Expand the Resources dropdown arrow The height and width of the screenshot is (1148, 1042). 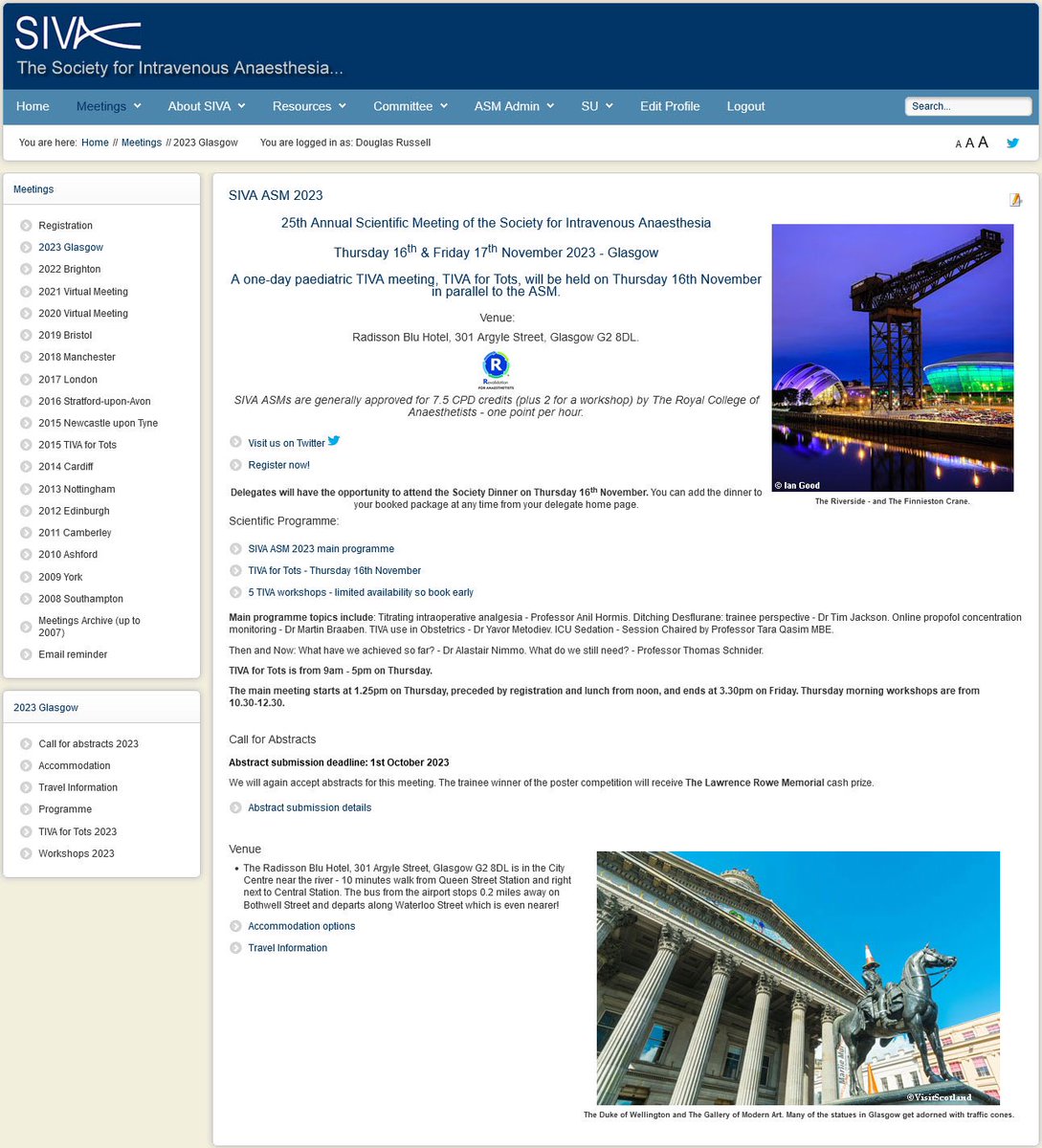click(343, 106)
